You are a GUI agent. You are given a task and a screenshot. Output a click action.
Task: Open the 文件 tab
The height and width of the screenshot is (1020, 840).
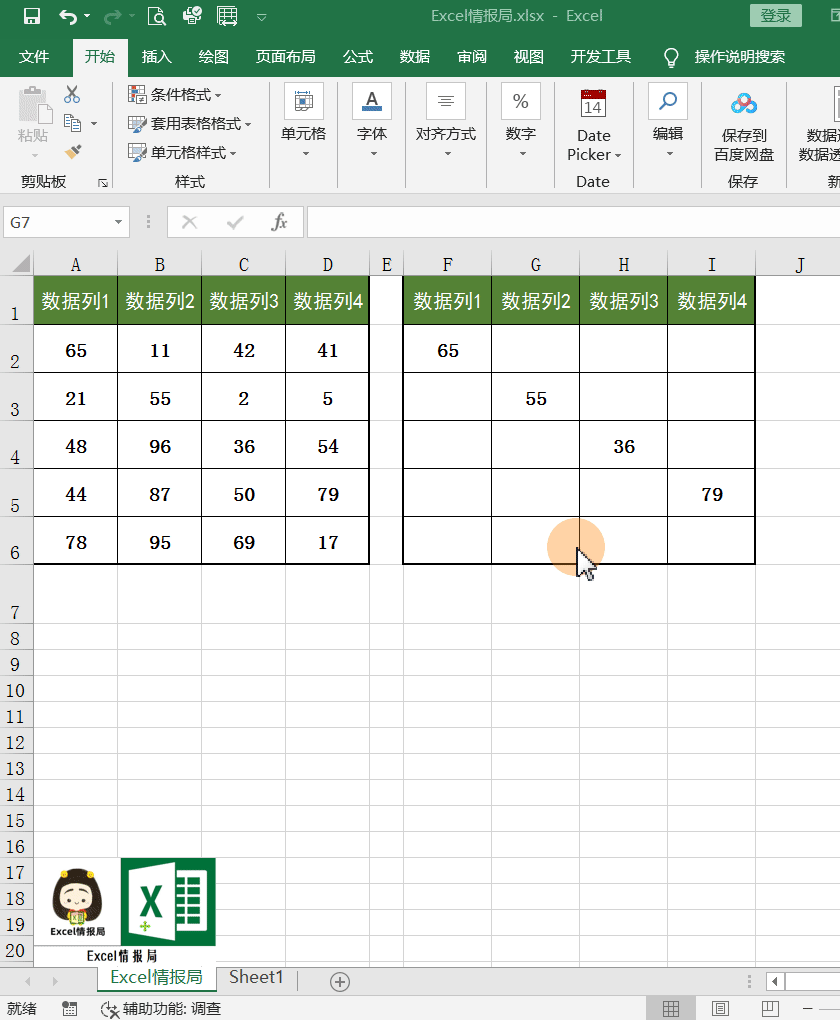tap(34, 57)
